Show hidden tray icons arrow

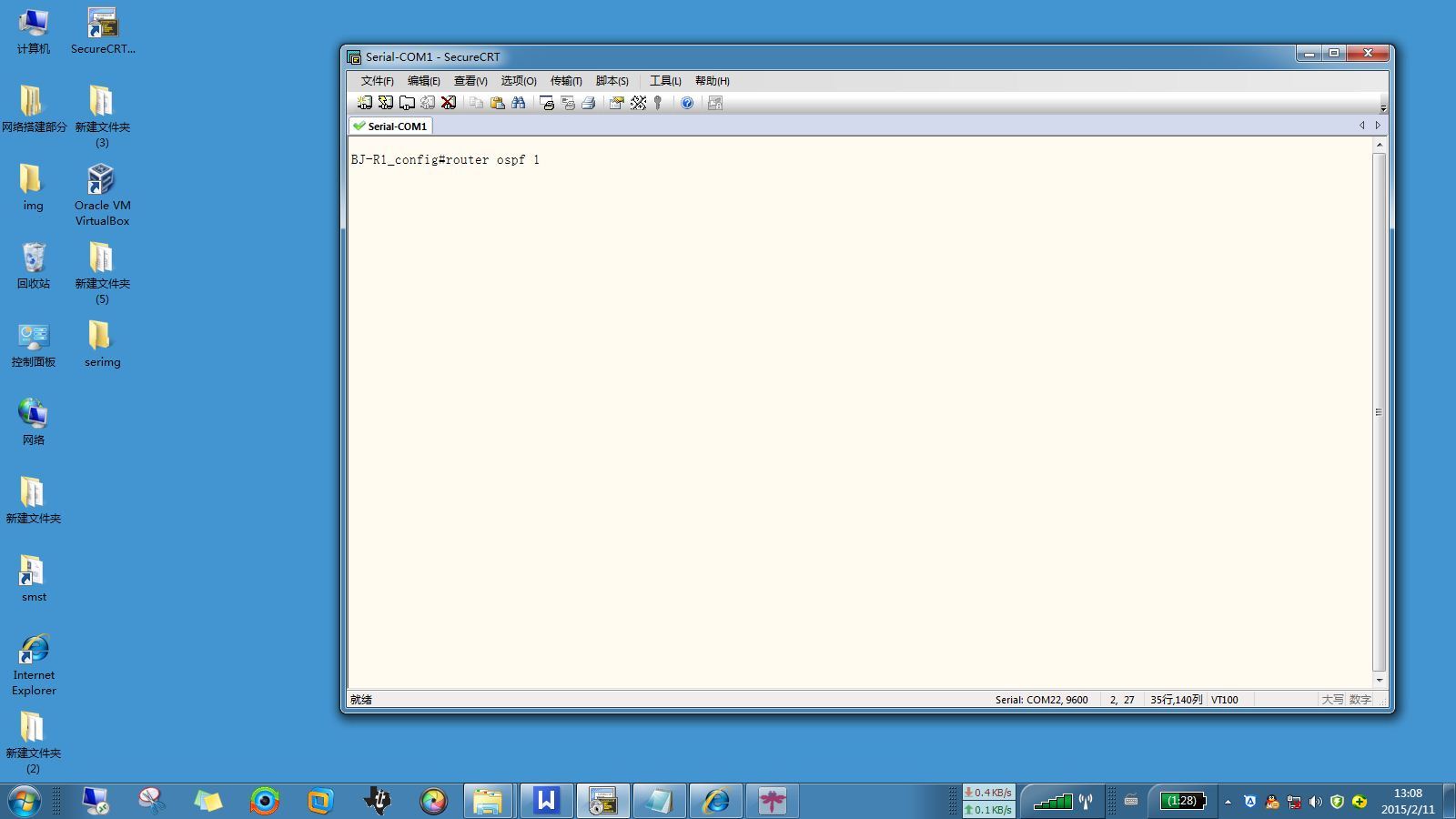pos(1228,802)
